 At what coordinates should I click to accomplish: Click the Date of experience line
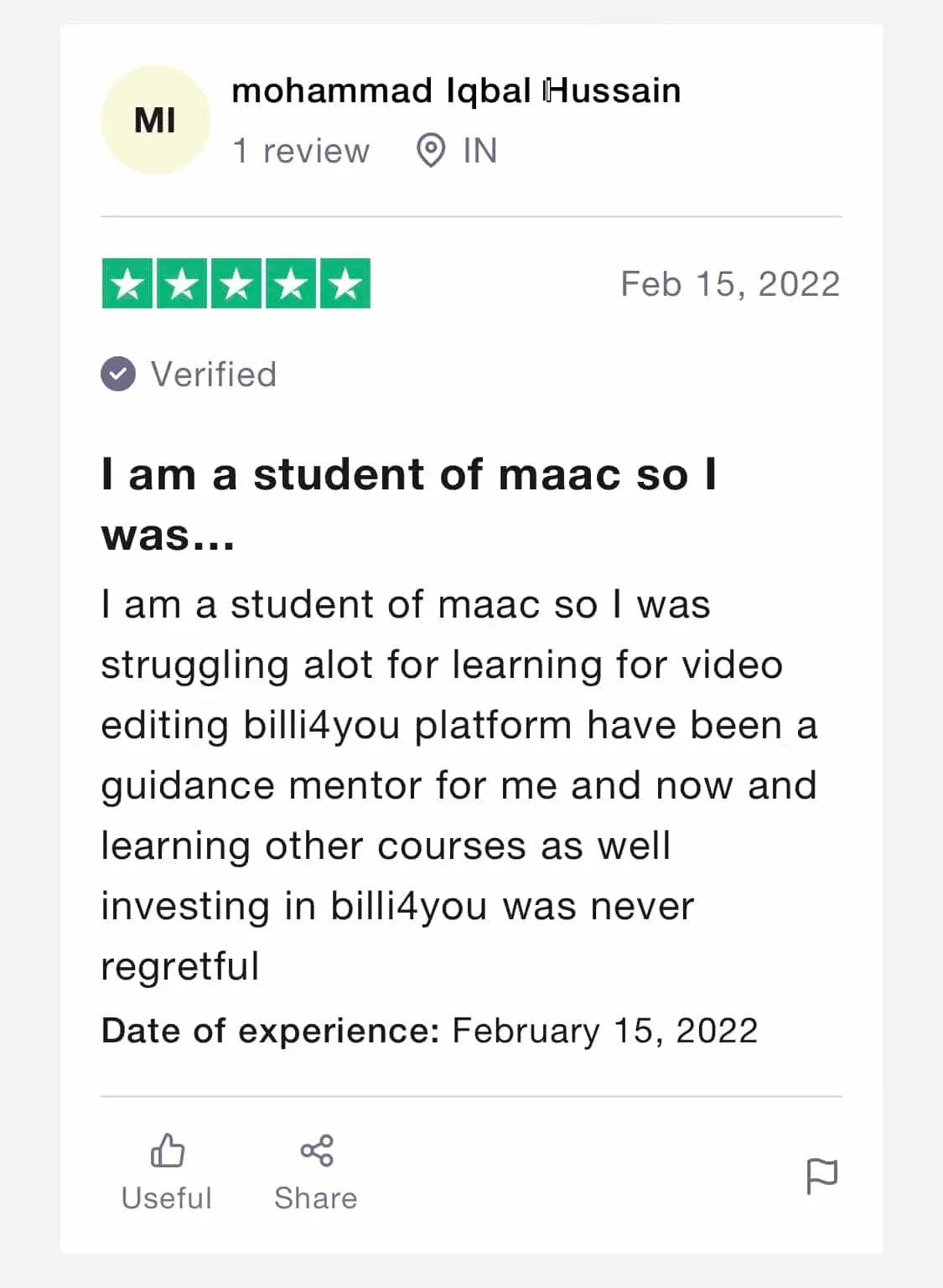[x=429, y=1030]
